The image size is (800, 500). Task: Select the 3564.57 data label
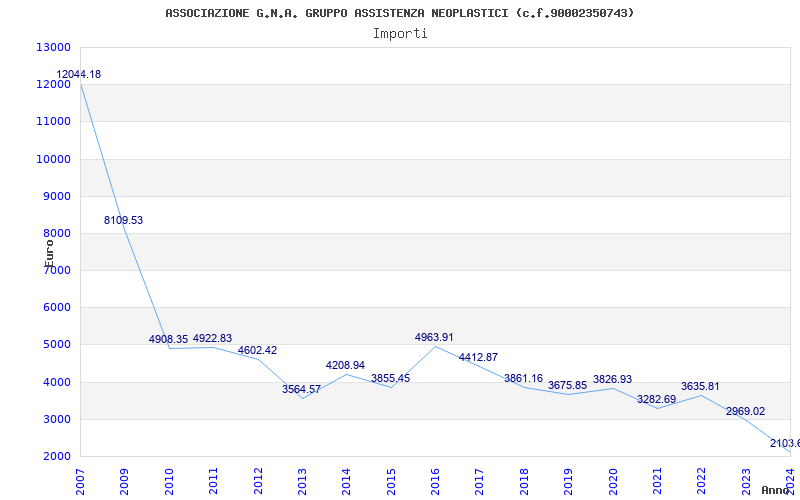pos(302,389)
